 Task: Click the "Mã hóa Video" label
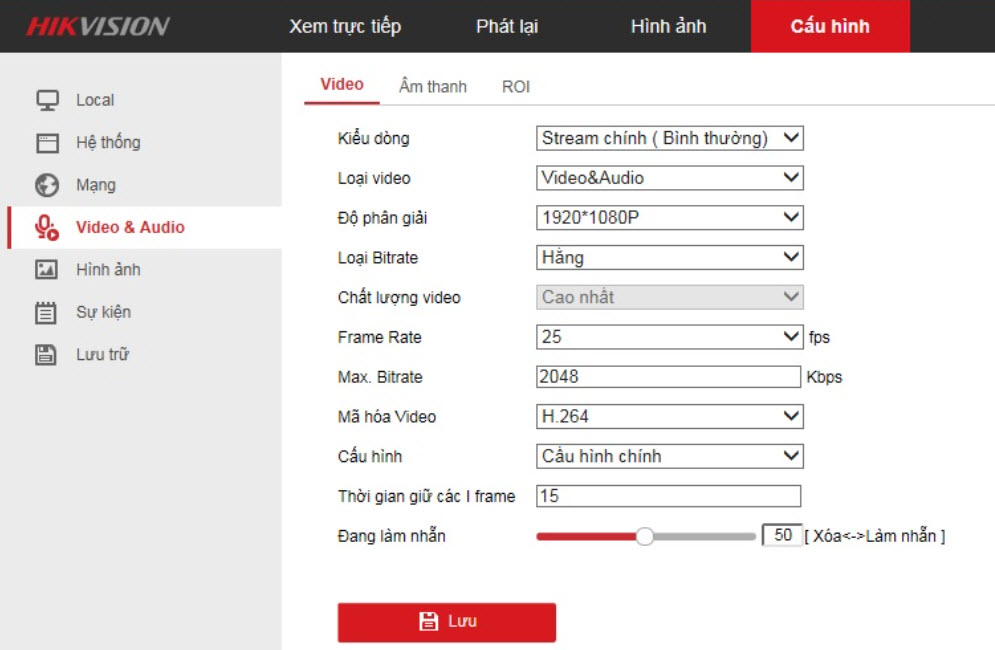(386, 416)
